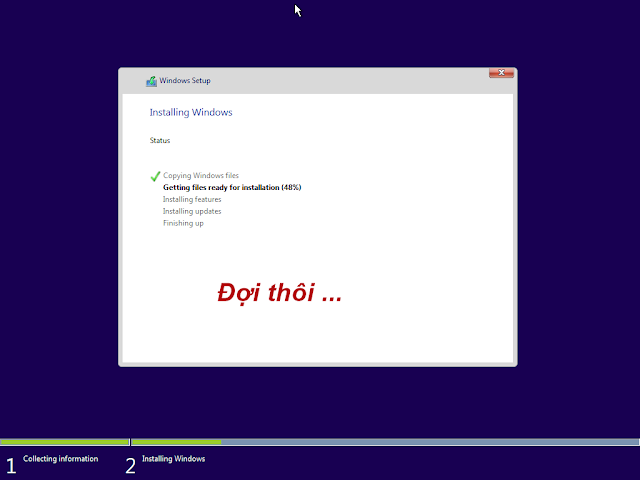Click 'Copying Windows files' status line

201,176
